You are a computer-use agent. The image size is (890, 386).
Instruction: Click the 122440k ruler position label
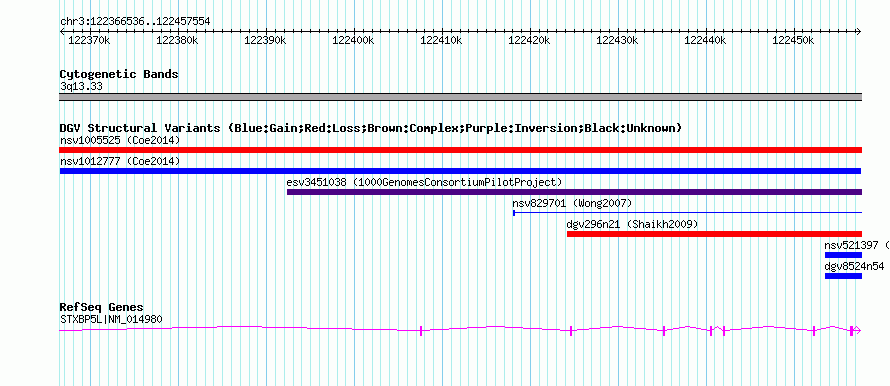(705, 40)
